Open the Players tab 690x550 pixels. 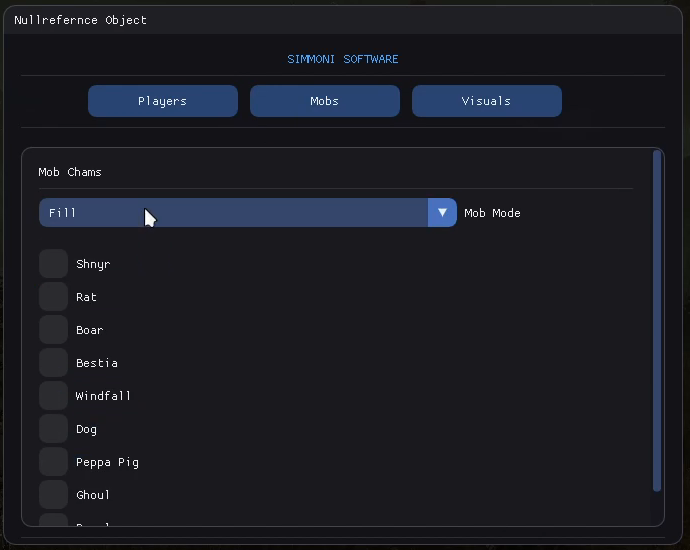tap(163, 101)
